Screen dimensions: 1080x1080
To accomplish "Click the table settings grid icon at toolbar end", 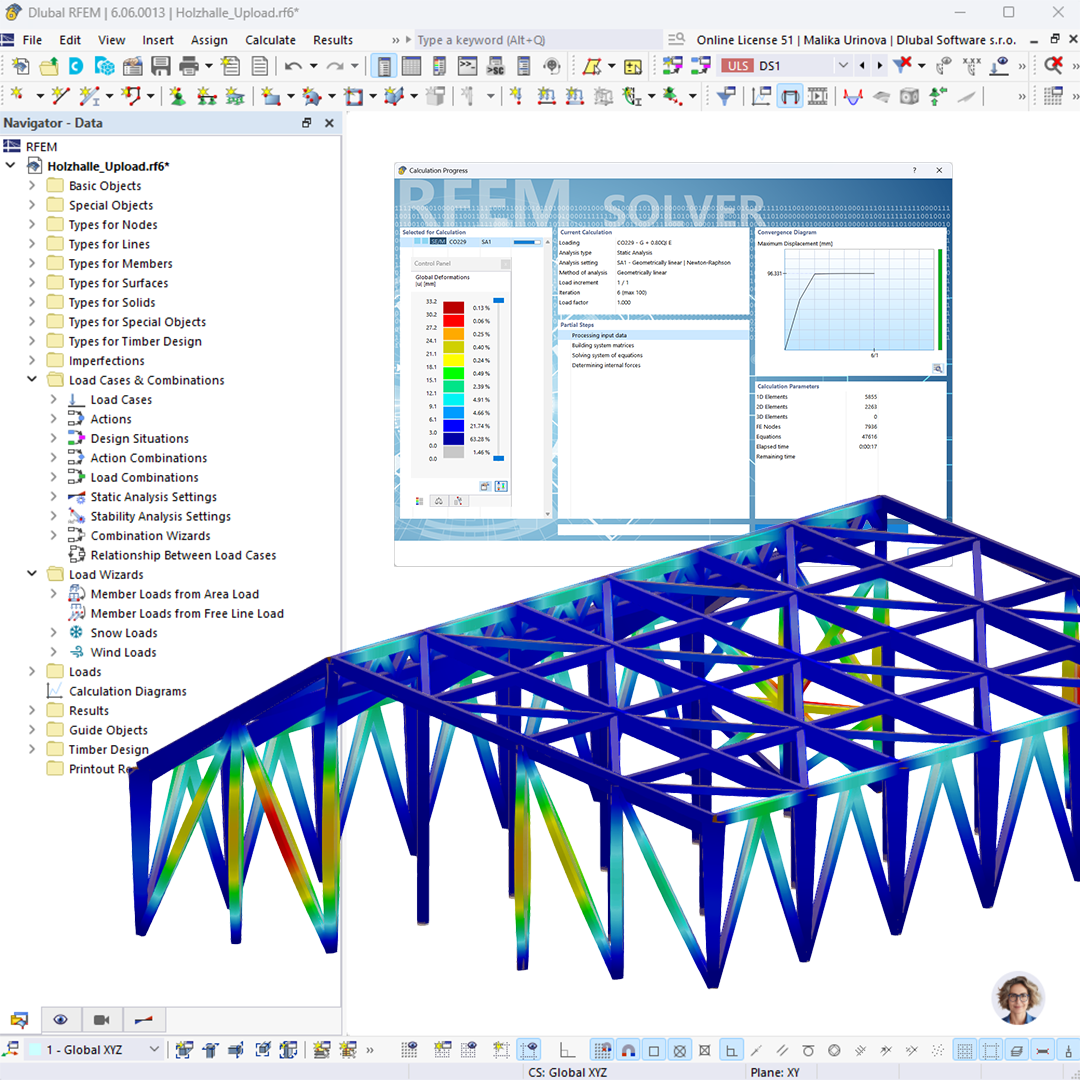I will [x=1053, y=96].
